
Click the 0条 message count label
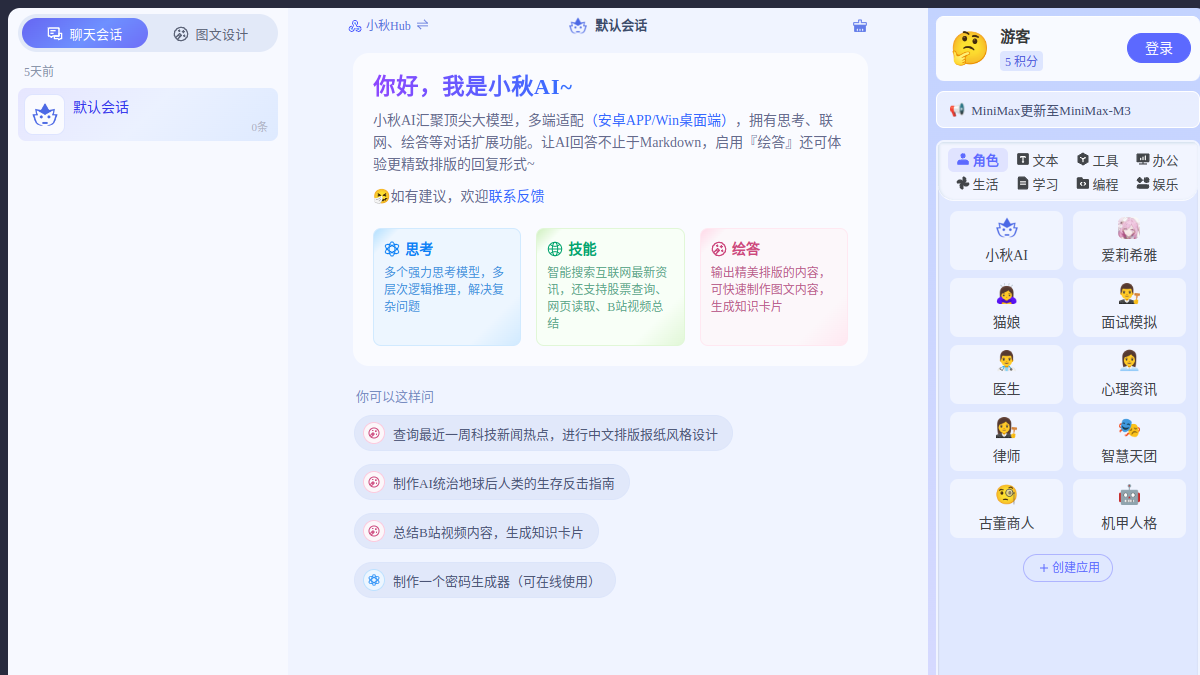point(260,127)
